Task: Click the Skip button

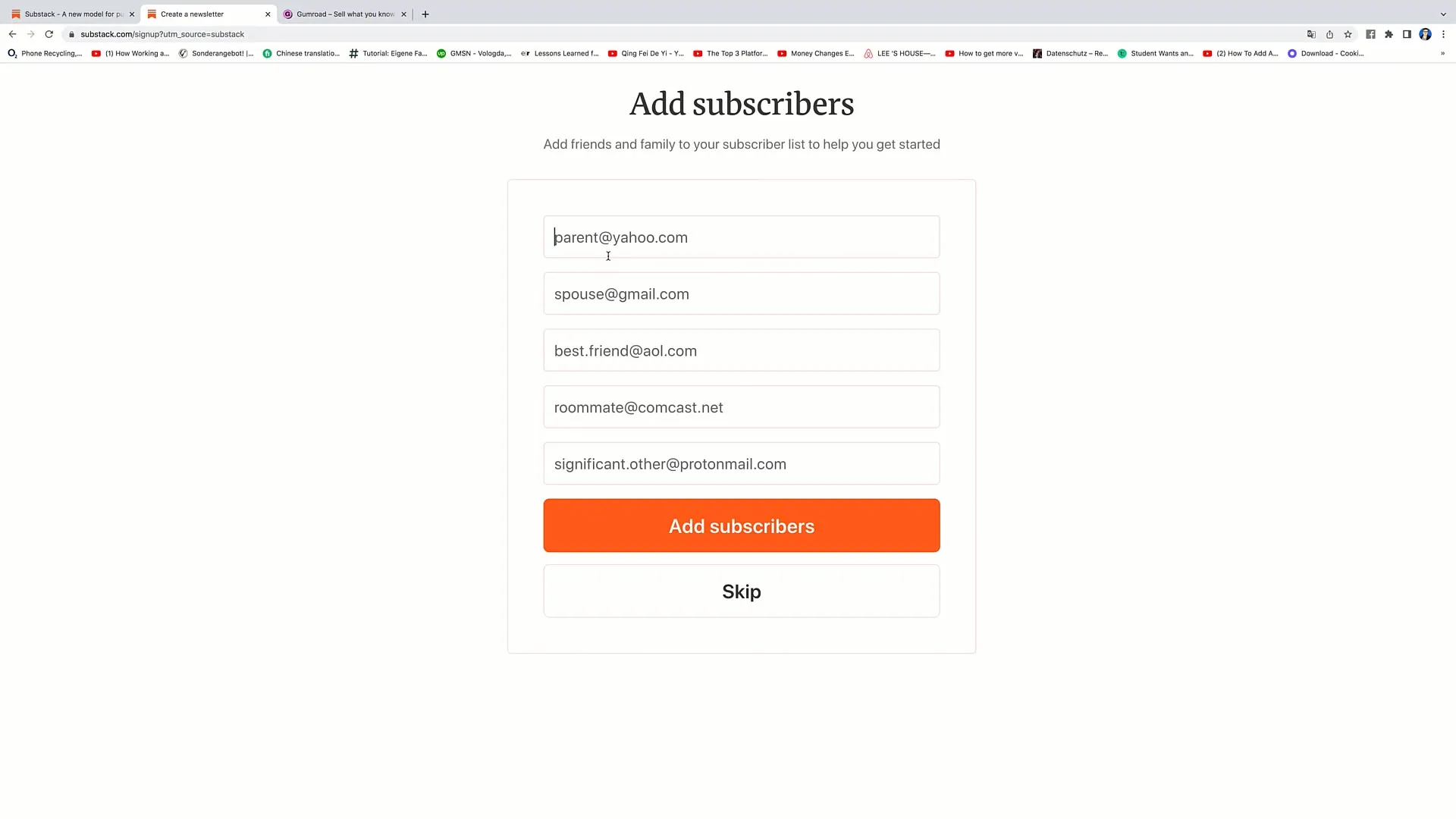Action: point(741,591)
